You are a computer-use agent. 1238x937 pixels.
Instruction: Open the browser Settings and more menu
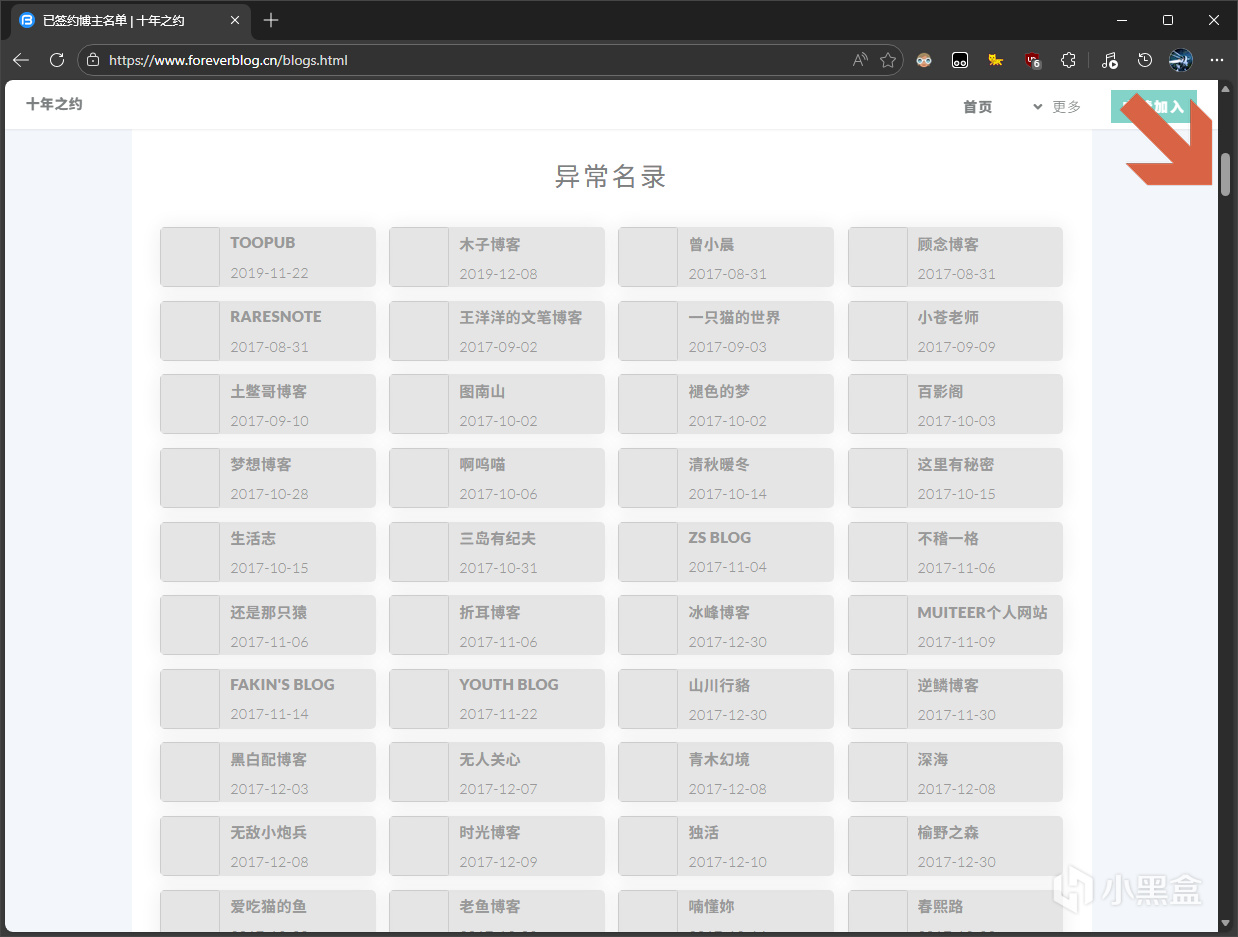[x=1217, y=60]
